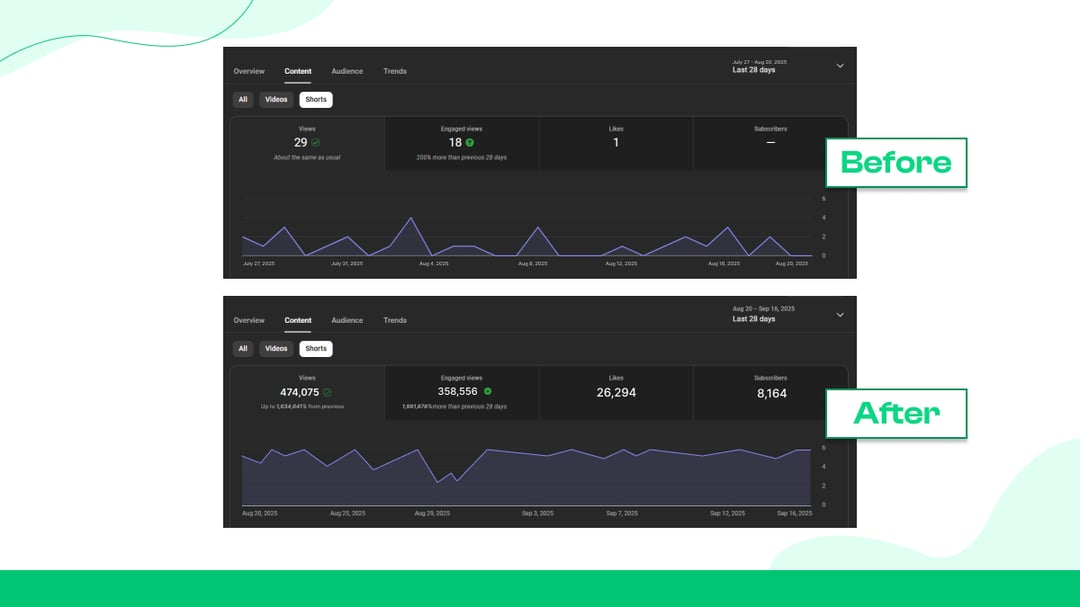Viewport: 1080px width, 607px height.
Task: Select the Videos filter chip in bottom panel
Action: tap(276, 349)
